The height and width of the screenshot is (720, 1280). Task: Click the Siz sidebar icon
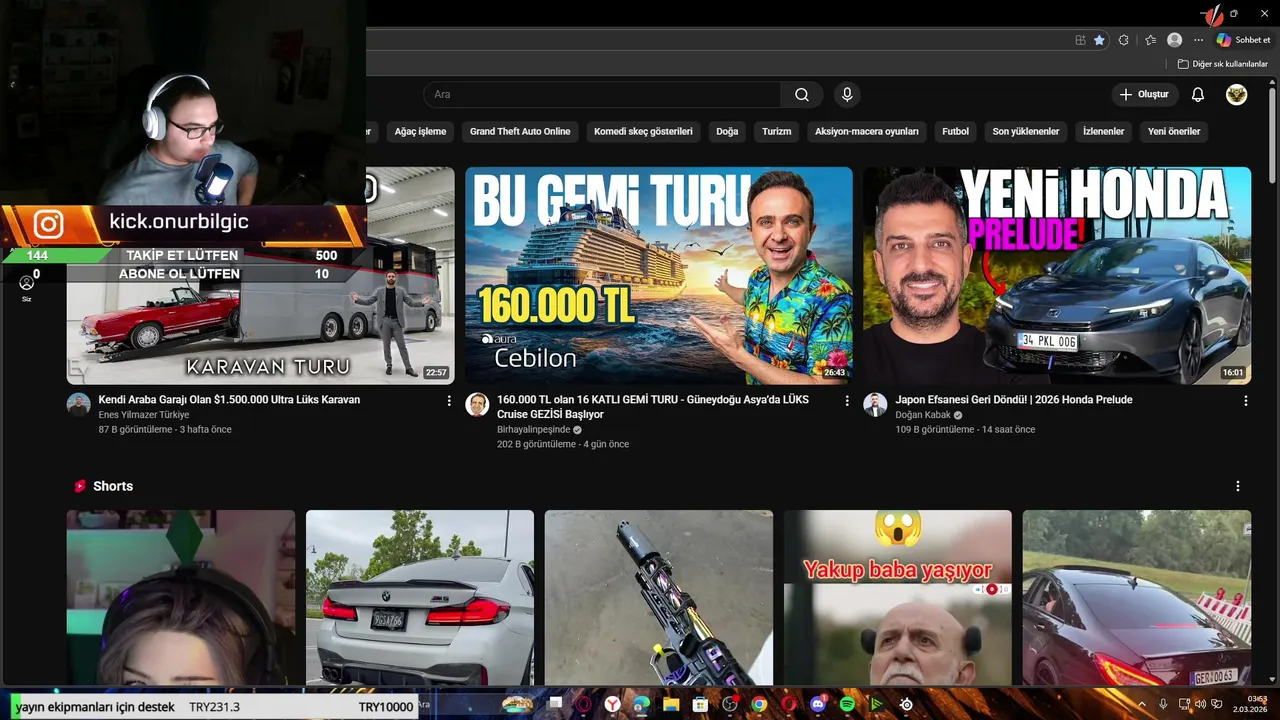27,288
